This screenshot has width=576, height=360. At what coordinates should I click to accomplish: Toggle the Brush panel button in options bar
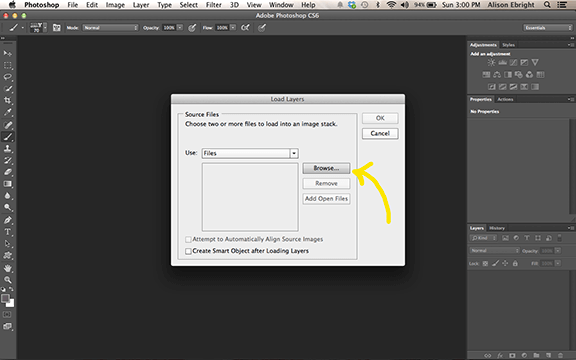pos(57,28)
